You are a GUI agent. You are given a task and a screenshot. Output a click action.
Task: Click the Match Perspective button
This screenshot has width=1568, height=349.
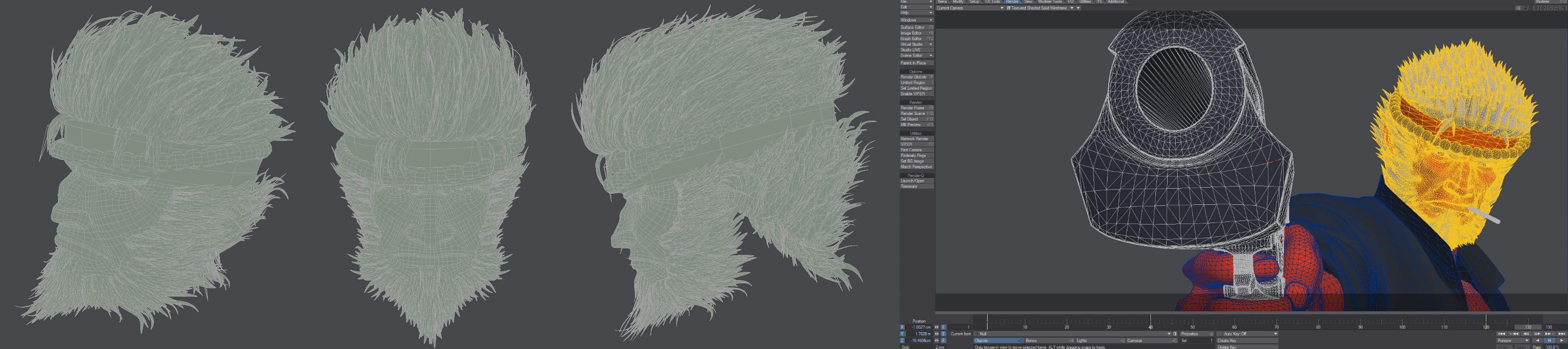pos(917,167)
